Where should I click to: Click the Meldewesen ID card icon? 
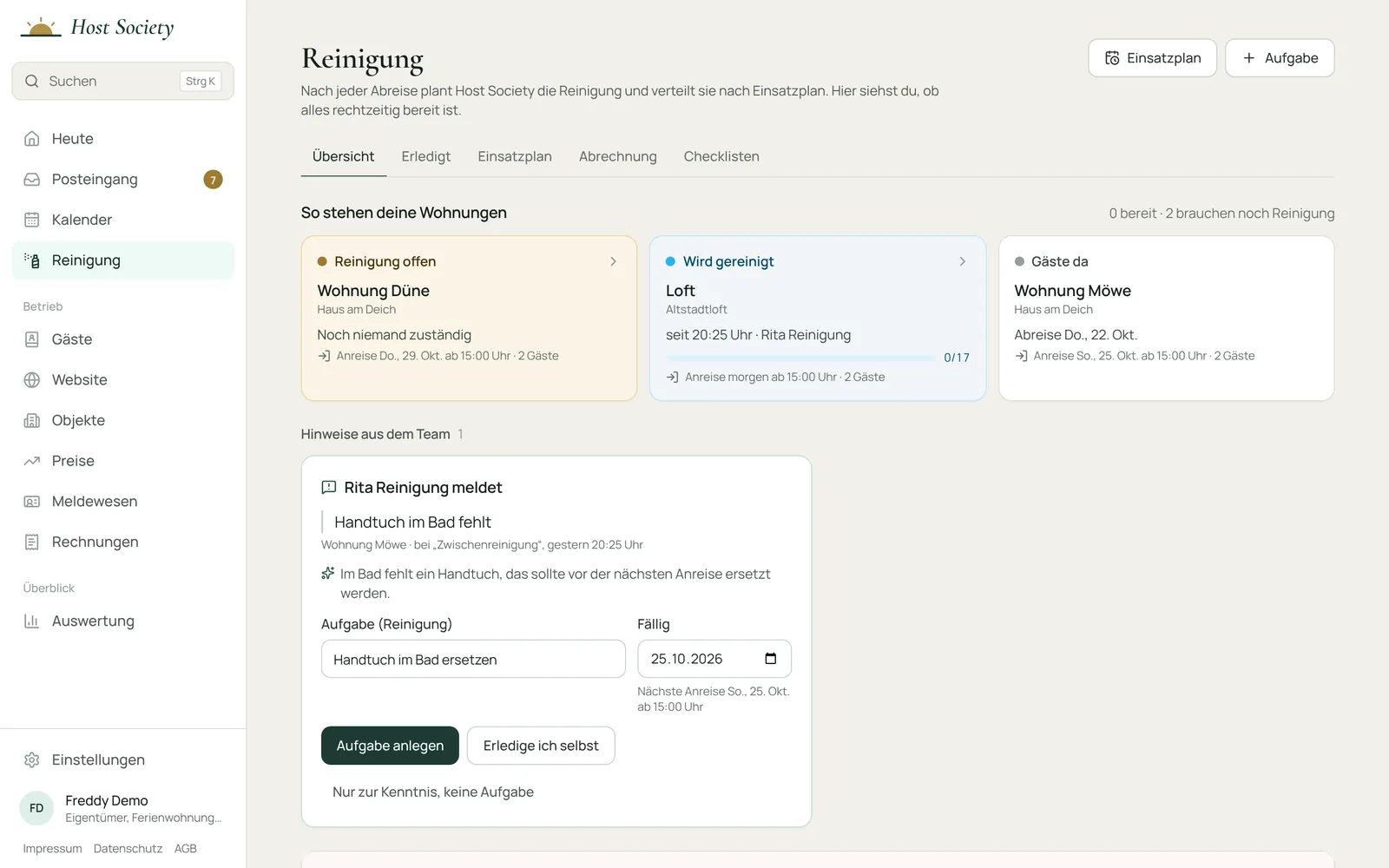click(x=32, y=502)
